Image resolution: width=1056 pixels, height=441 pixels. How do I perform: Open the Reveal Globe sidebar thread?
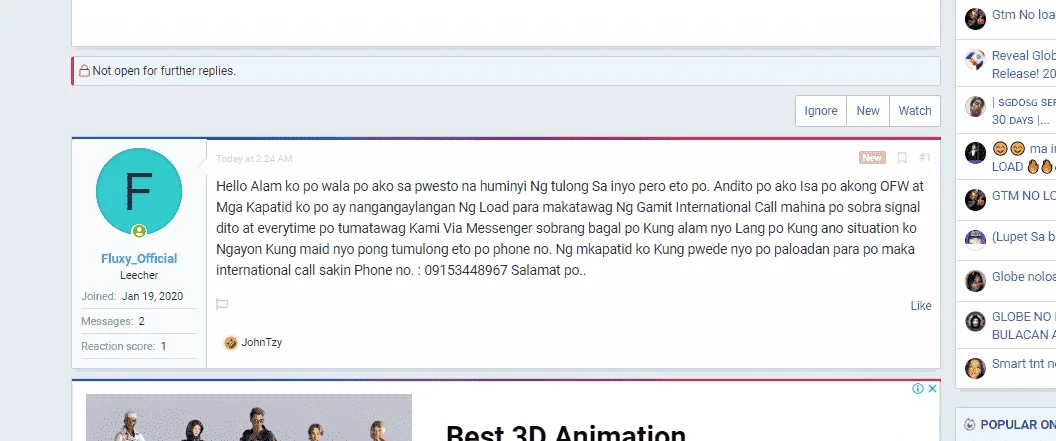coord(1024,65)
